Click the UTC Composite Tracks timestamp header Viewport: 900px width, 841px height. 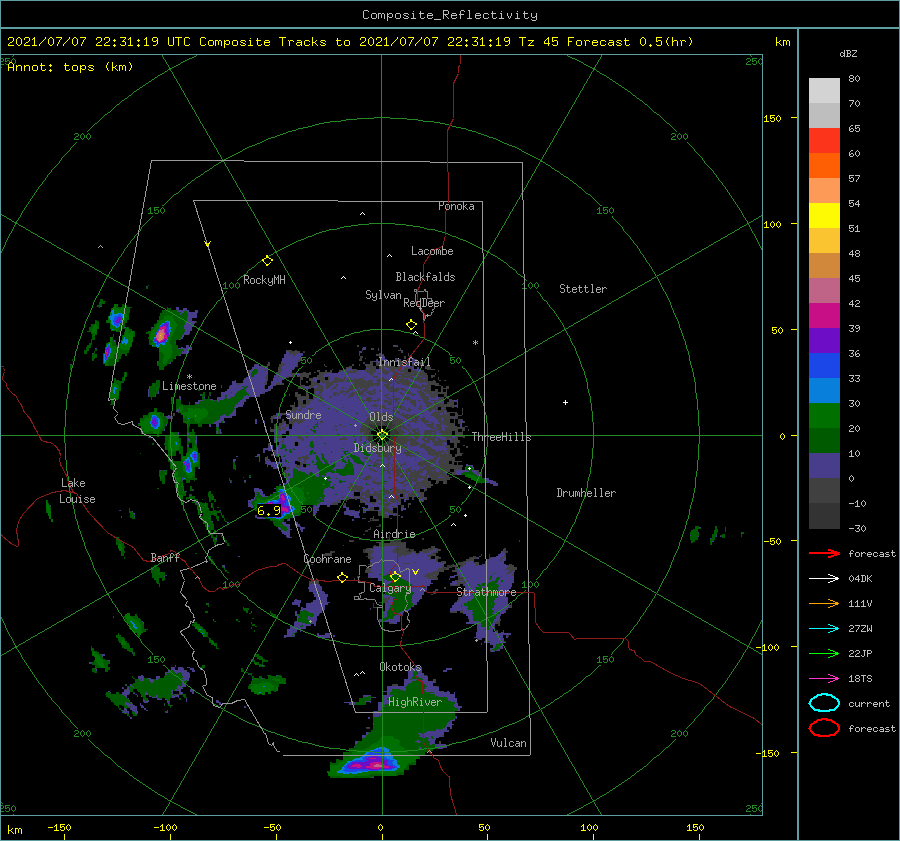[x=350, y=42]
